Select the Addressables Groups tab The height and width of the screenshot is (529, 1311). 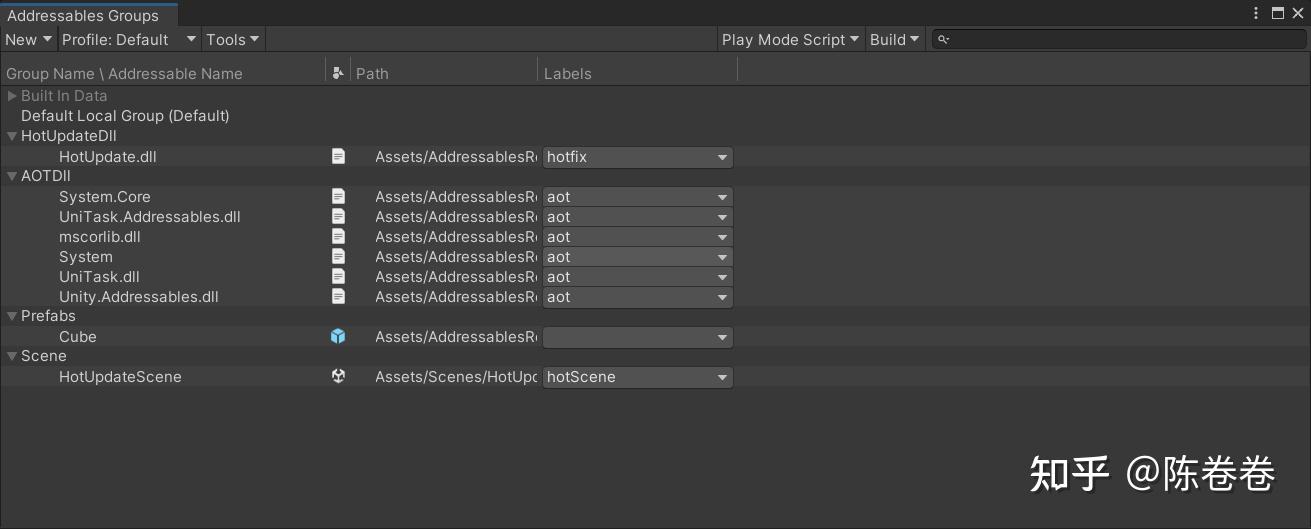coord(83,15)
